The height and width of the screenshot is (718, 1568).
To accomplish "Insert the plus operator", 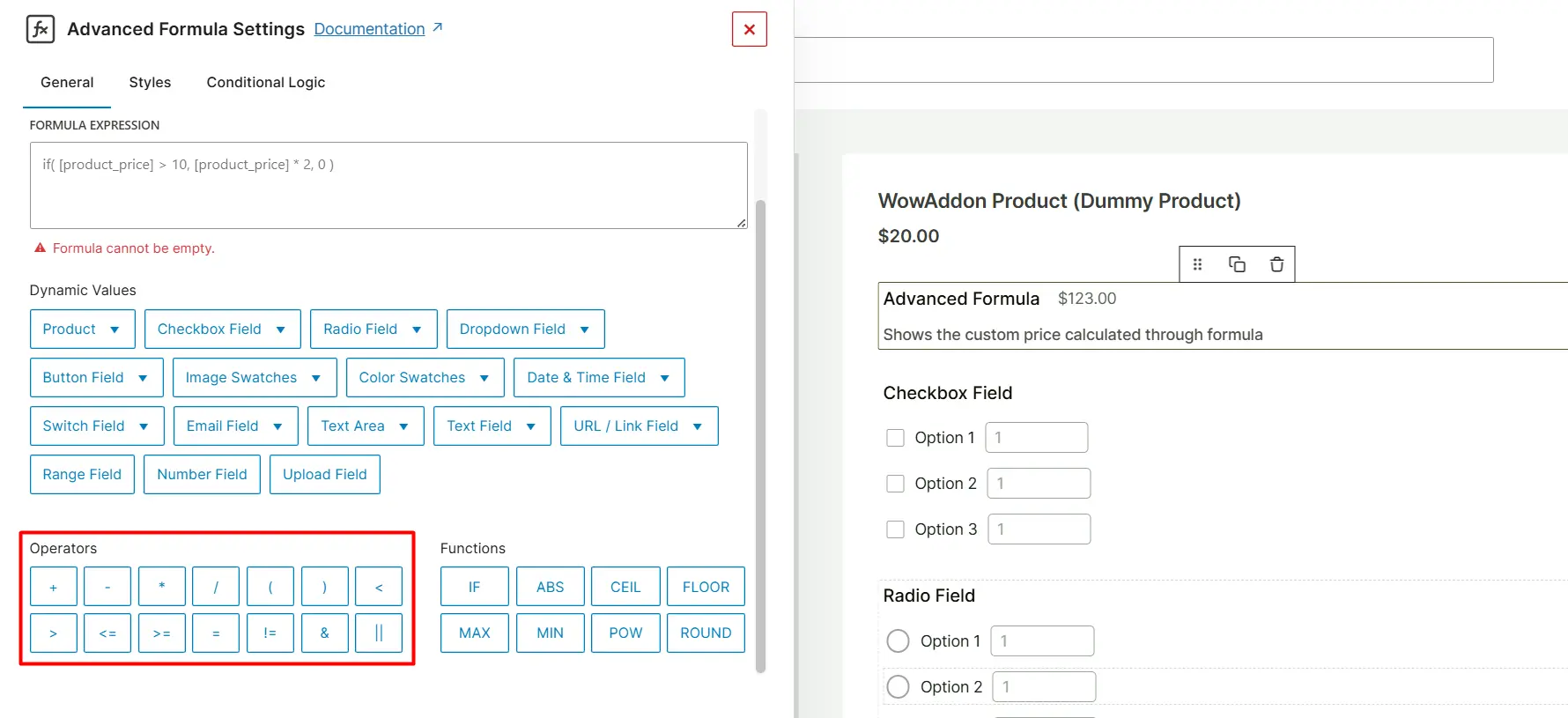I will pyautogui.click(x=54, y=587).
